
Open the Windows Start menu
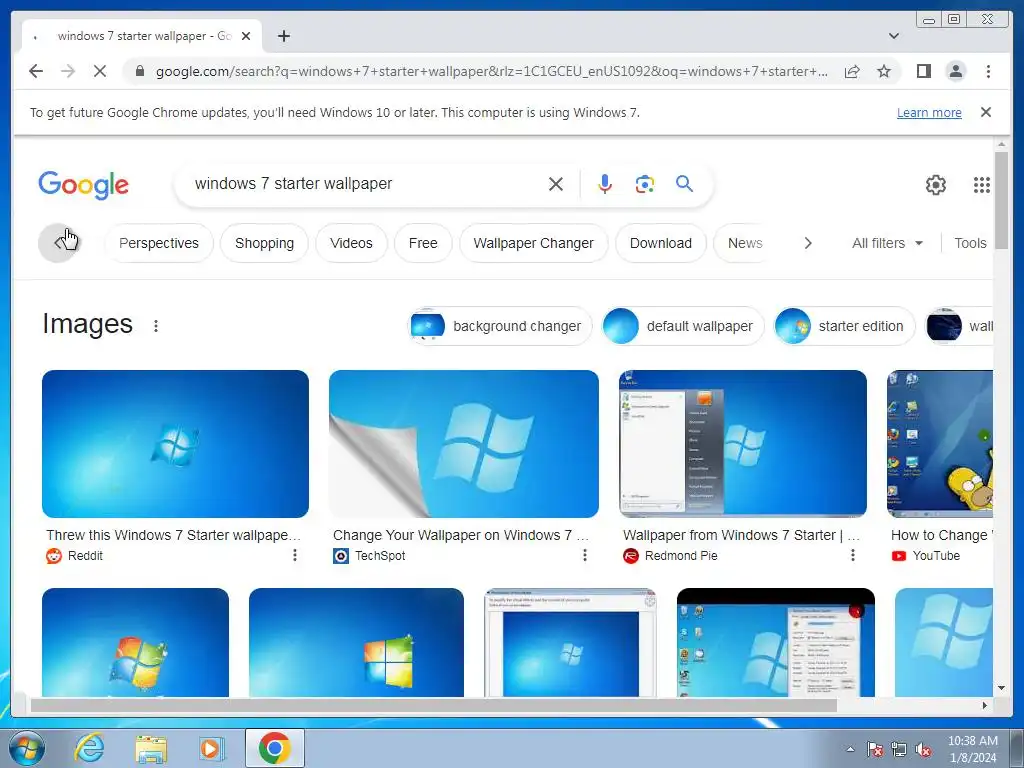27,748
